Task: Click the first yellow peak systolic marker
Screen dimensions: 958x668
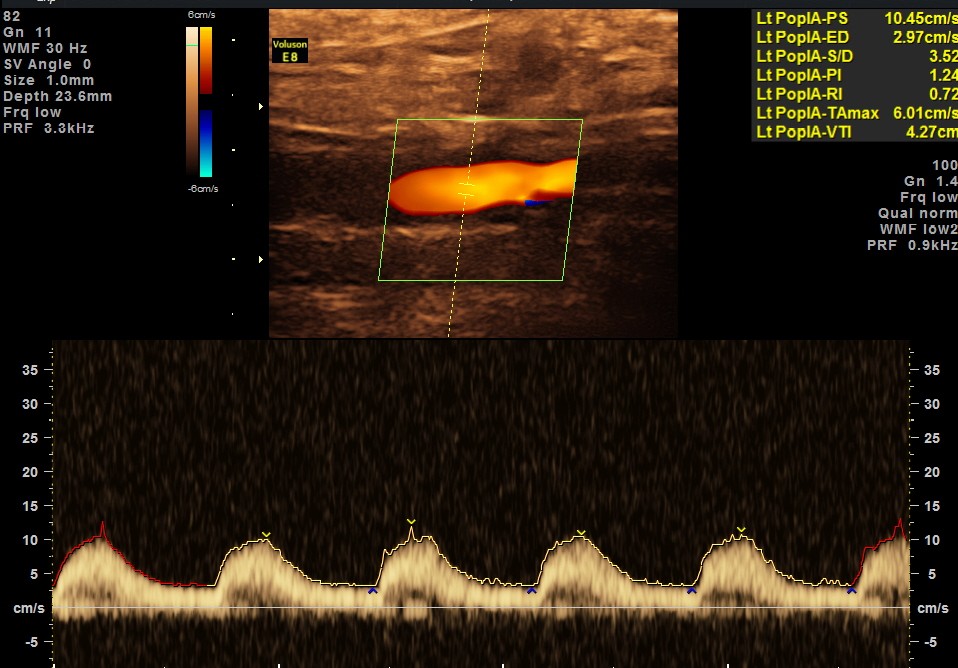Action: tap(265, 535)
